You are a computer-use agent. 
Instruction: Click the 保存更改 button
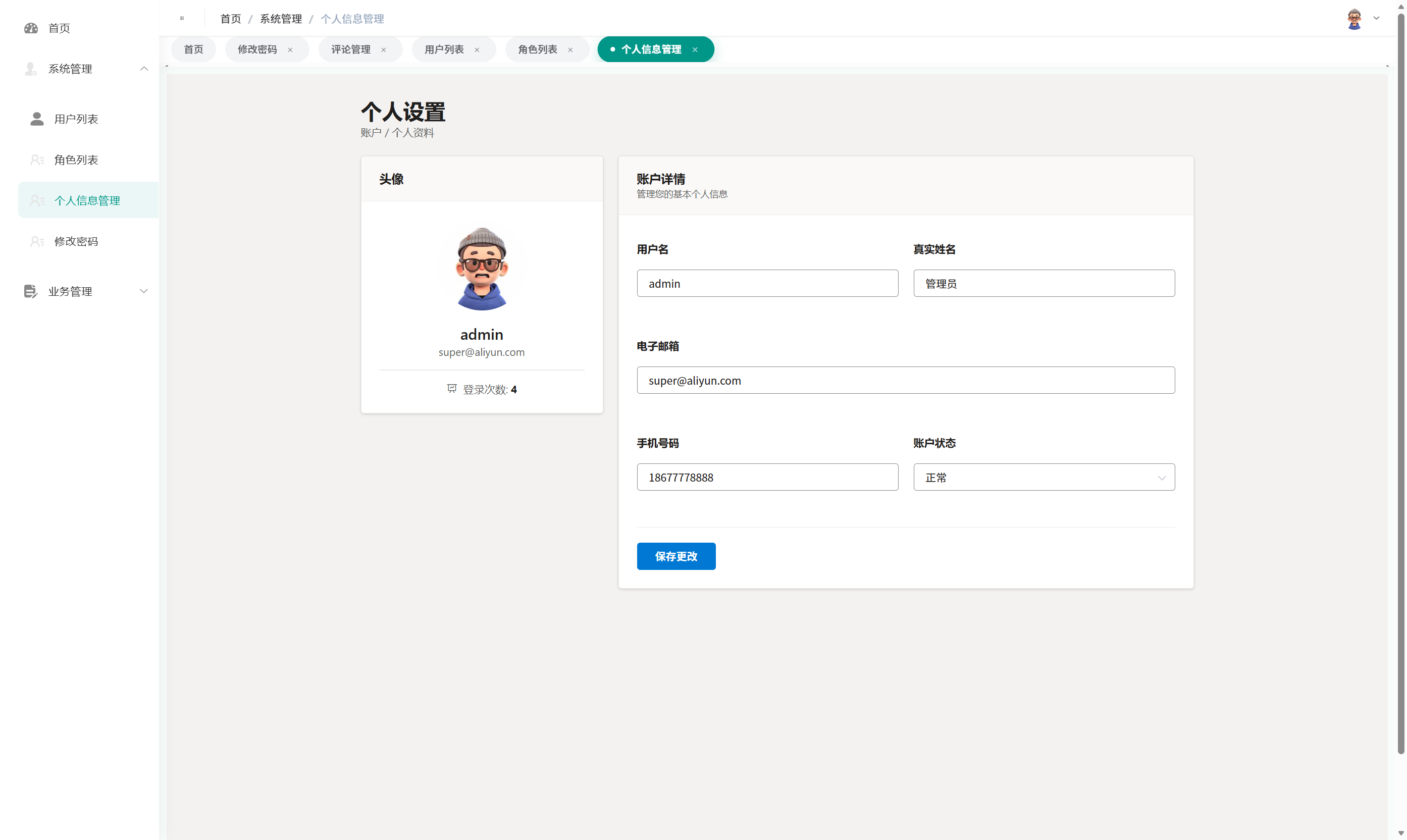click(676, 556)
